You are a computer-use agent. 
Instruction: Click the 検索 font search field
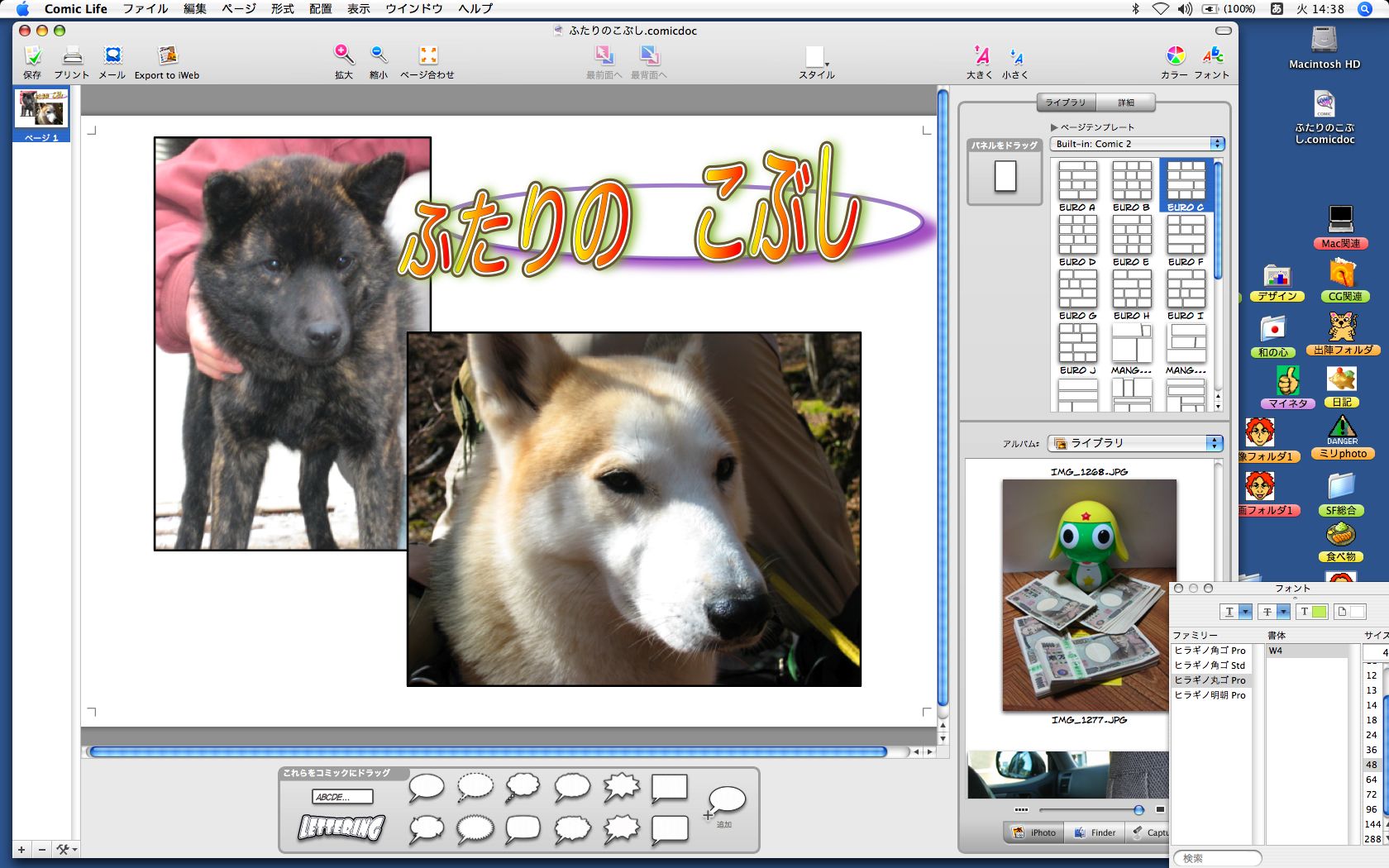[1218, 858]
